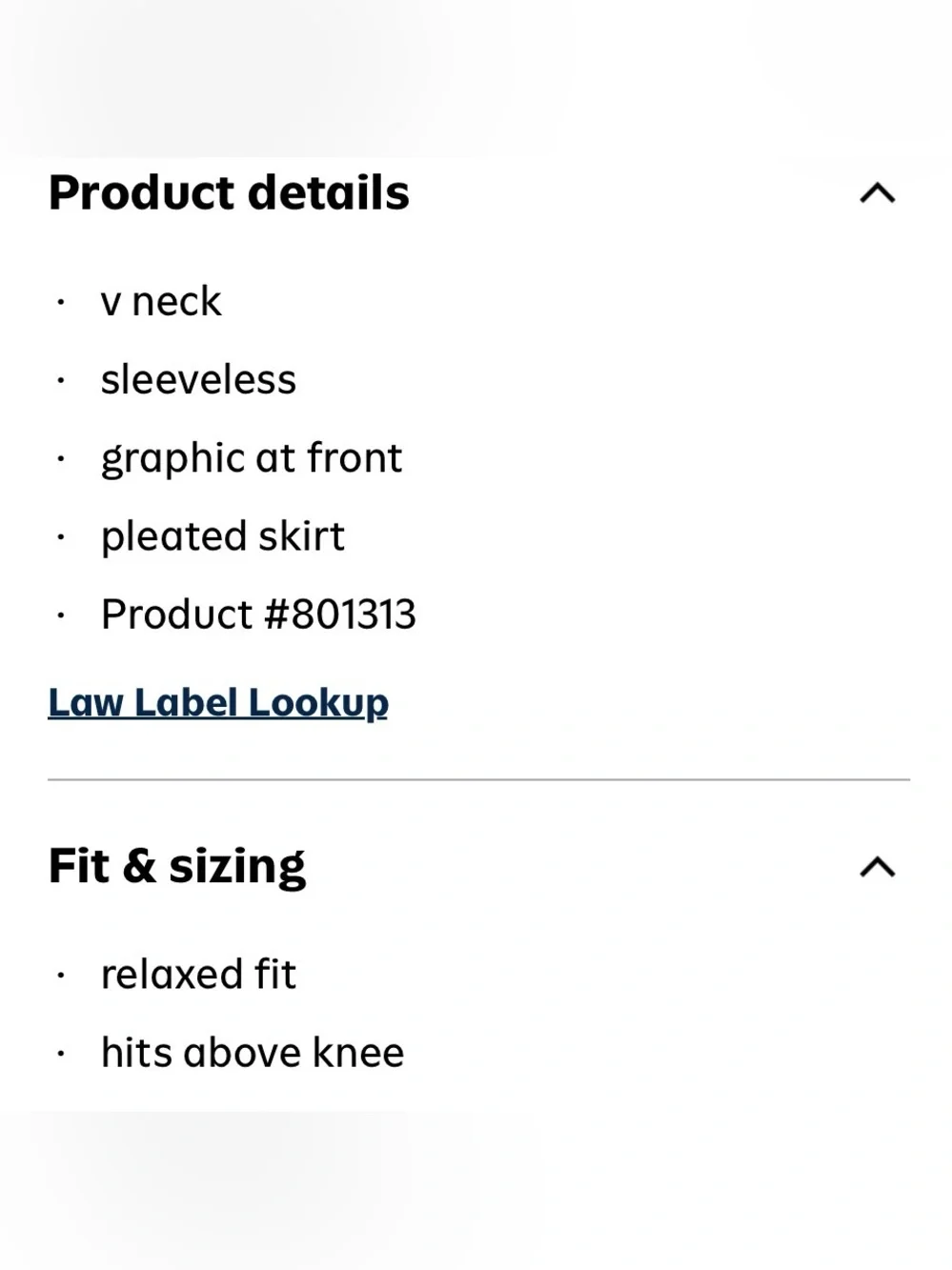Click the Product details section heading

229,193
